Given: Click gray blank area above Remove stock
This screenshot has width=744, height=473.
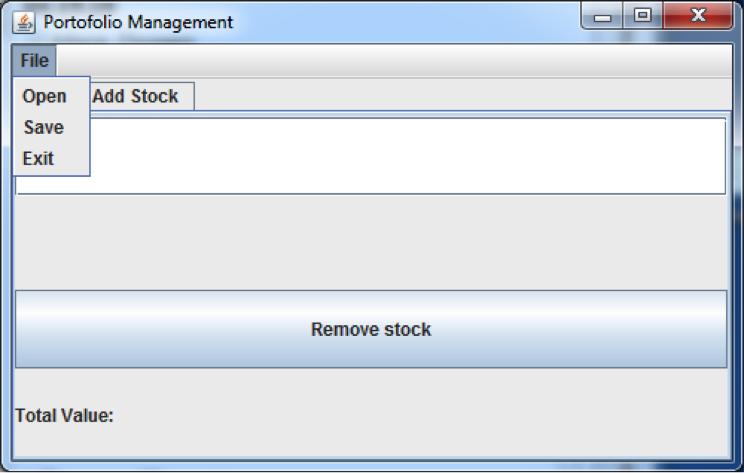Looking at the screenshot, I should (370, 242).
